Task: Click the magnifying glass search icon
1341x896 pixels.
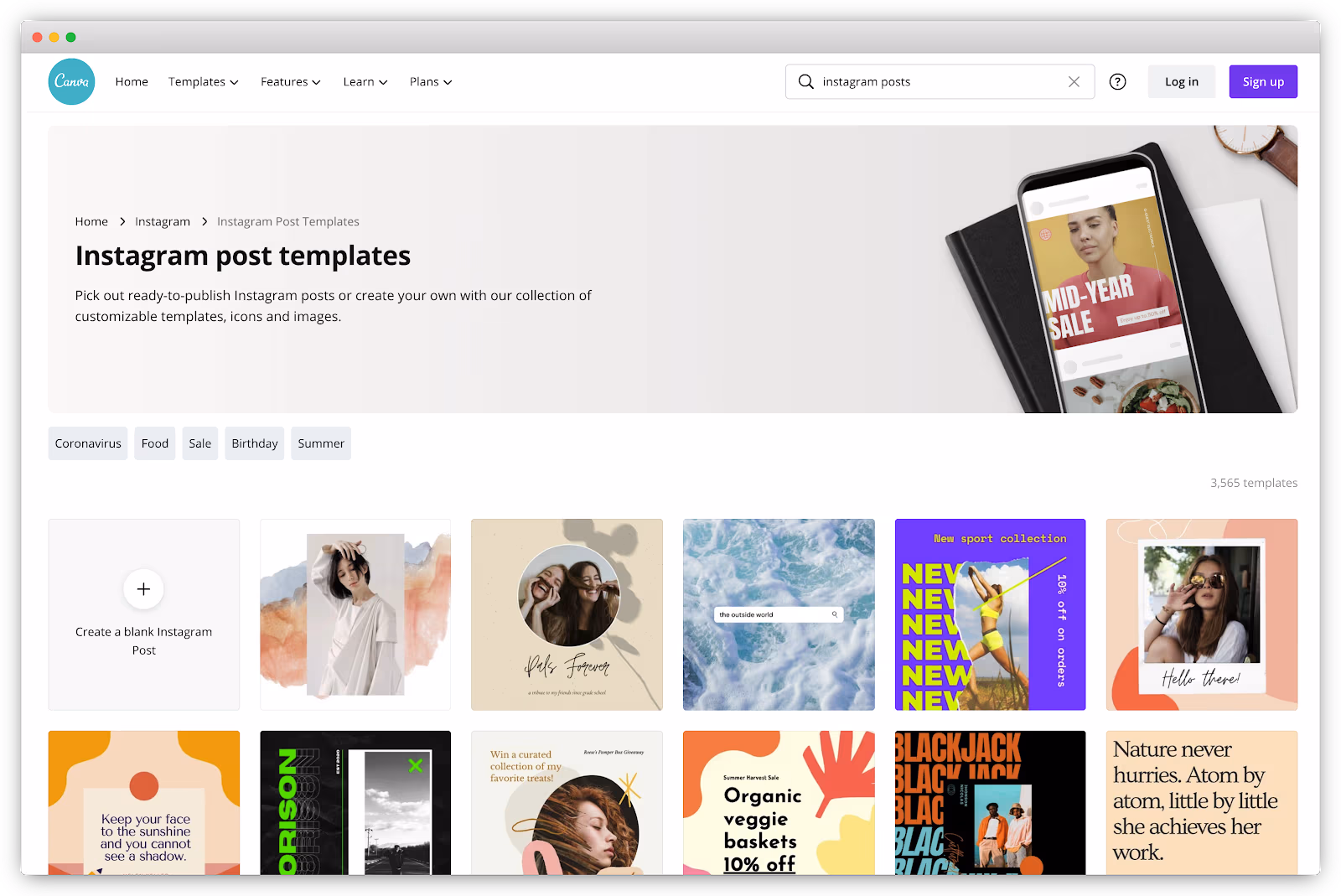Action: pyautogui.click(x=805, y=81)
